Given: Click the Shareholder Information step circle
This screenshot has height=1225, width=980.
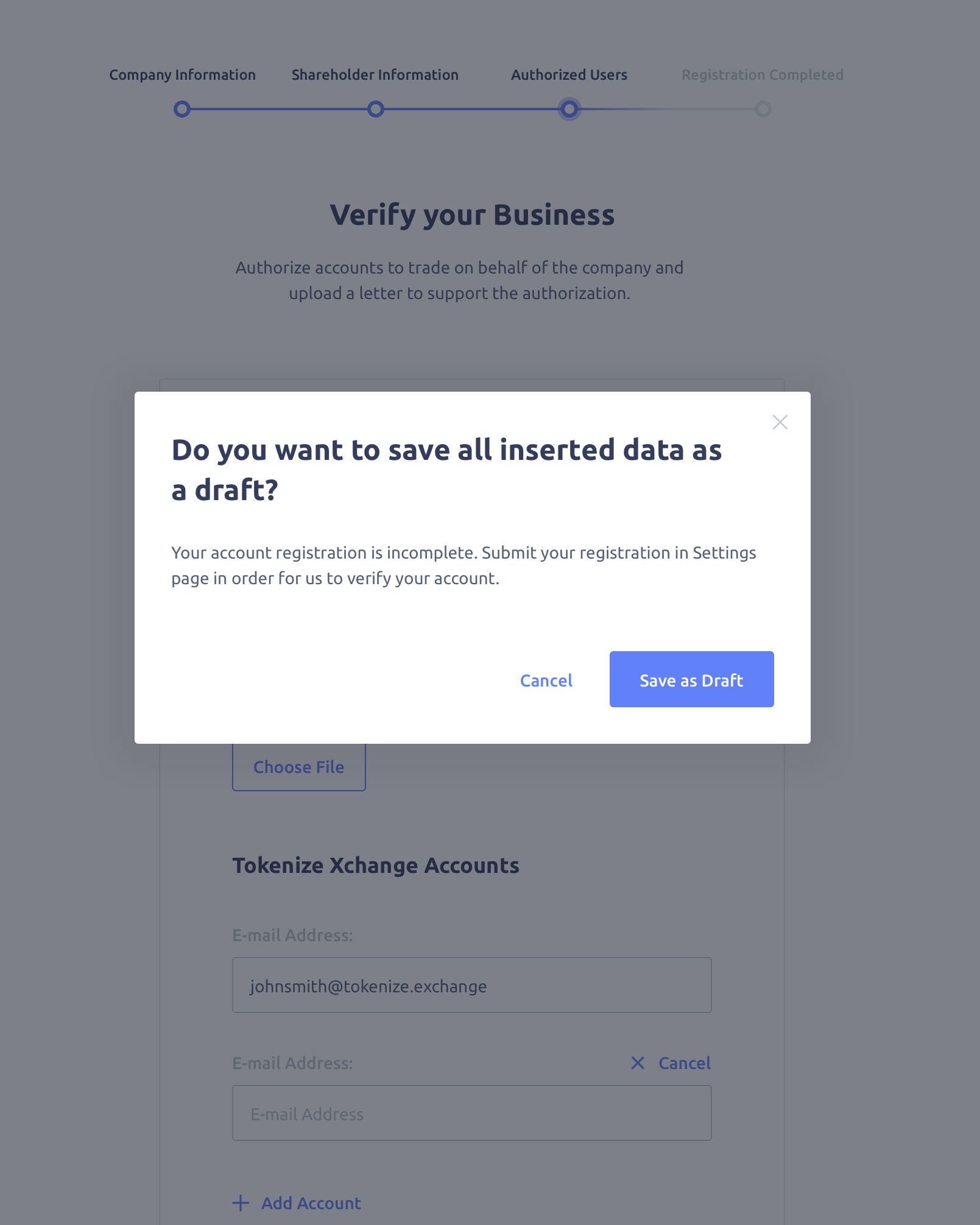Looking at the screenshot, I should pos(376,109).
